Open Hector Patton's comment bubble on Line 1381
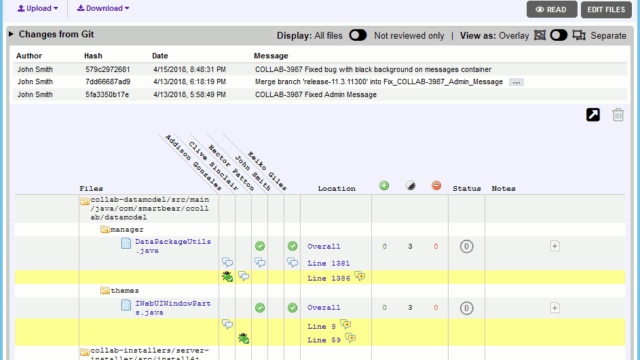 [260, 262]
